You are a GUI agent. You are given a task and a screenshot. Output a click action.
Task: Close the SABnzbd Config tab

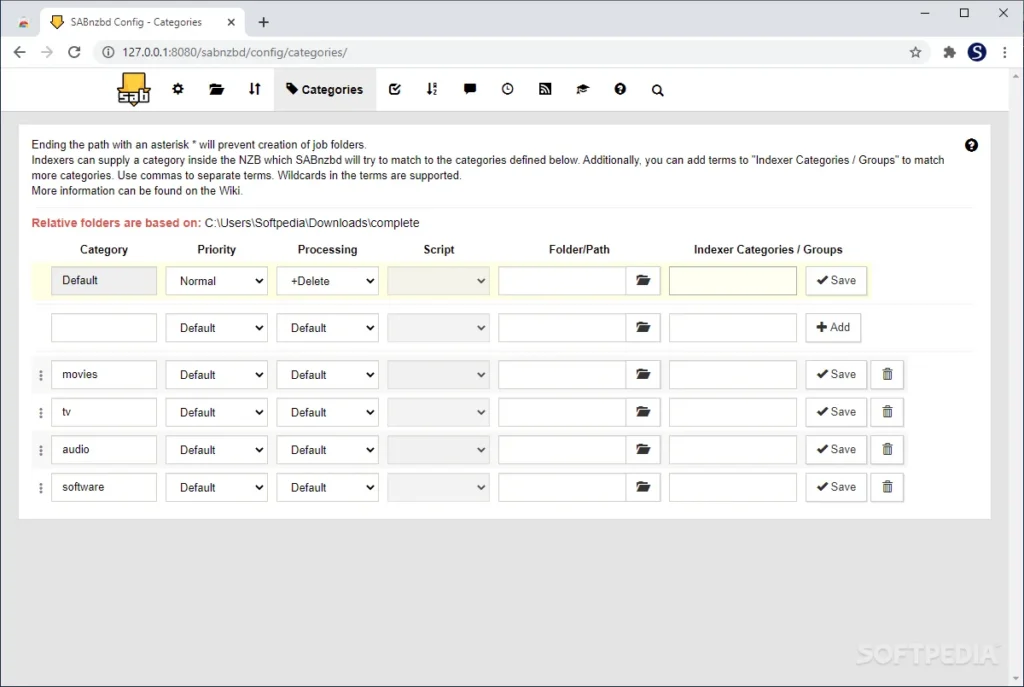tap(231, 22)
